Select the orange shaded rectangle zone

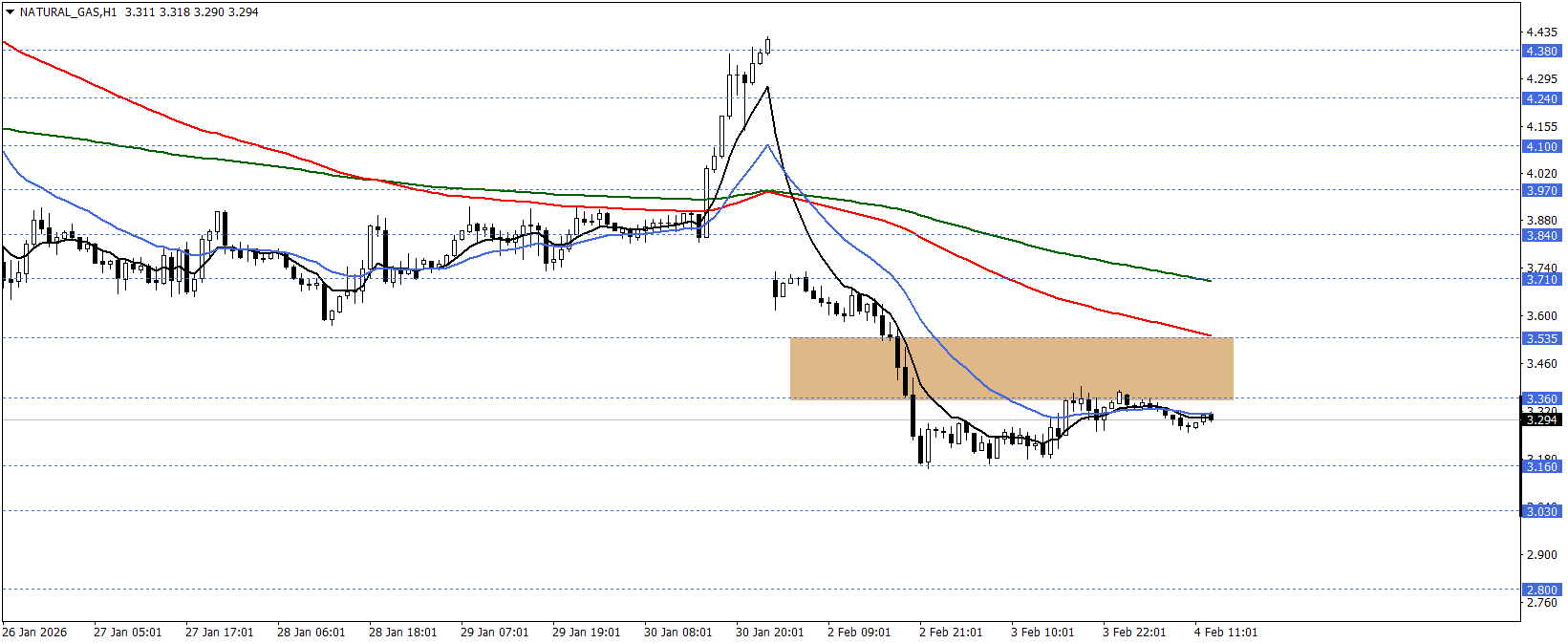pyautogui.click(x=1011, y=368)
